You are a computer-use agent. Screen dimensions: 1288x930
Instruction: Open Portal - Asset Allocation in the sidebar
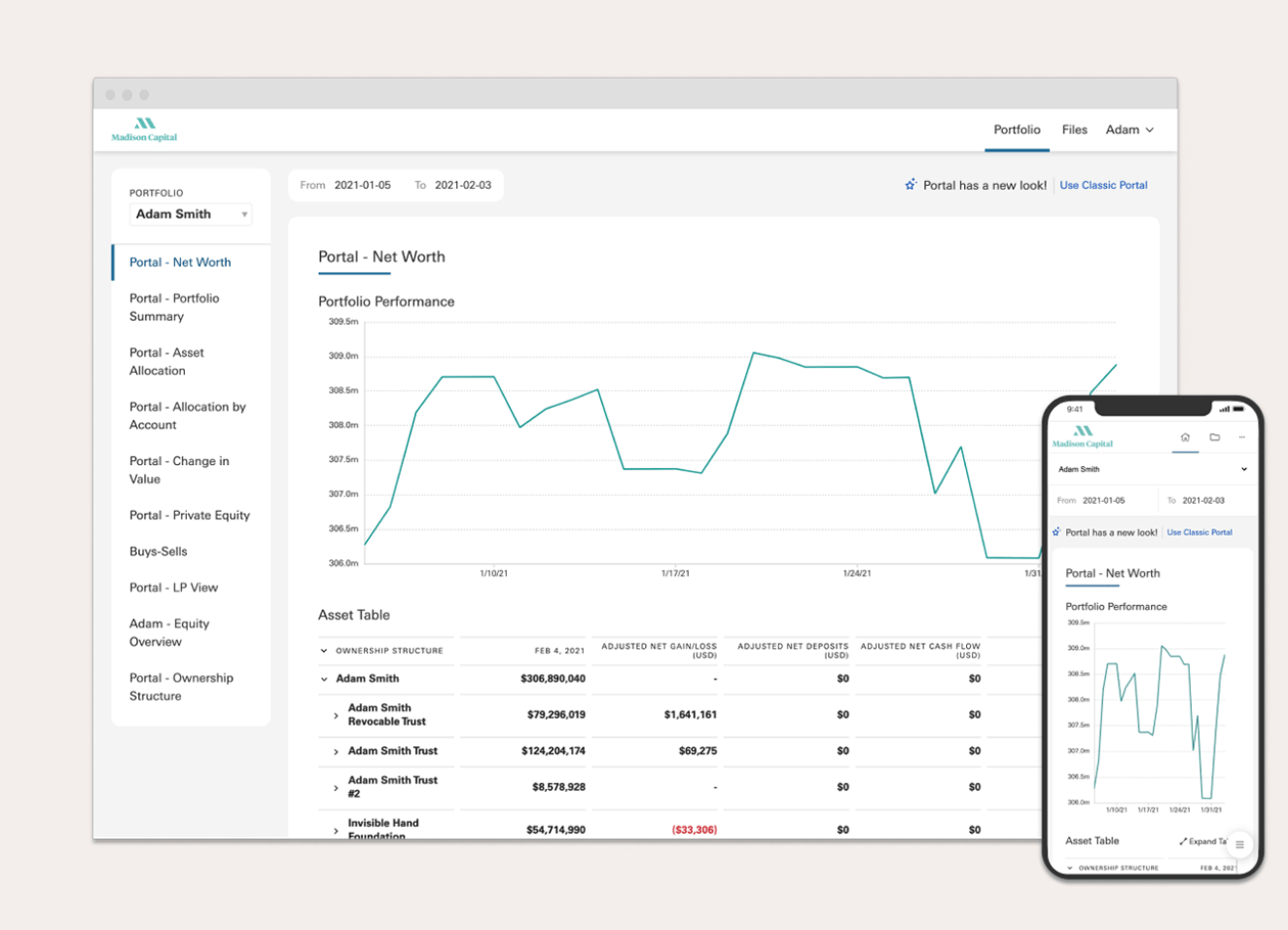(x=166, y=362)
